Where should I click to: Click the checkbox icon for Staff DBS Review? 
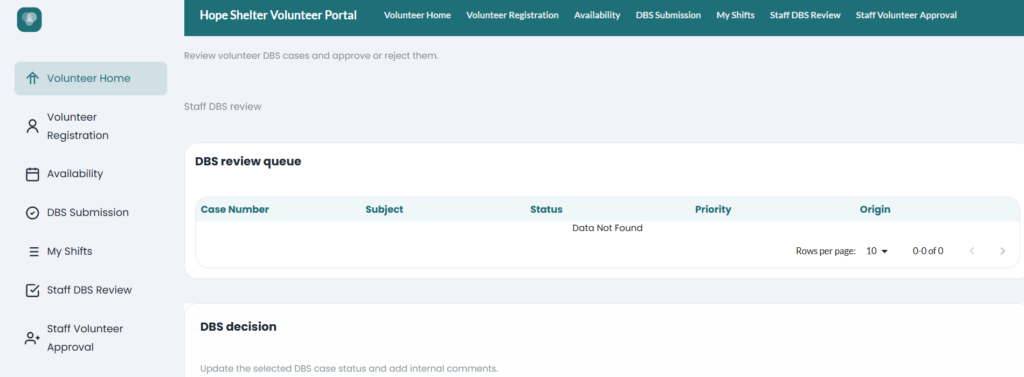tap(32, 290)
